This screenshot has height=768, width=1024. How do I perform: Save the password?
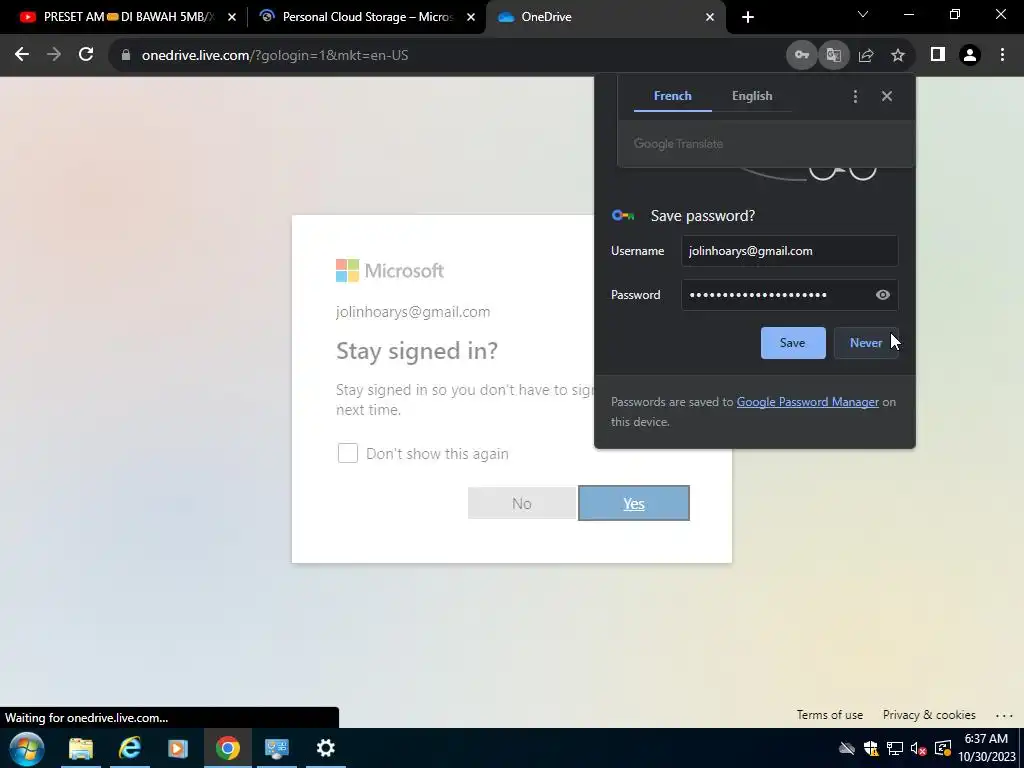pyautogui.click(x=793, y=343)
